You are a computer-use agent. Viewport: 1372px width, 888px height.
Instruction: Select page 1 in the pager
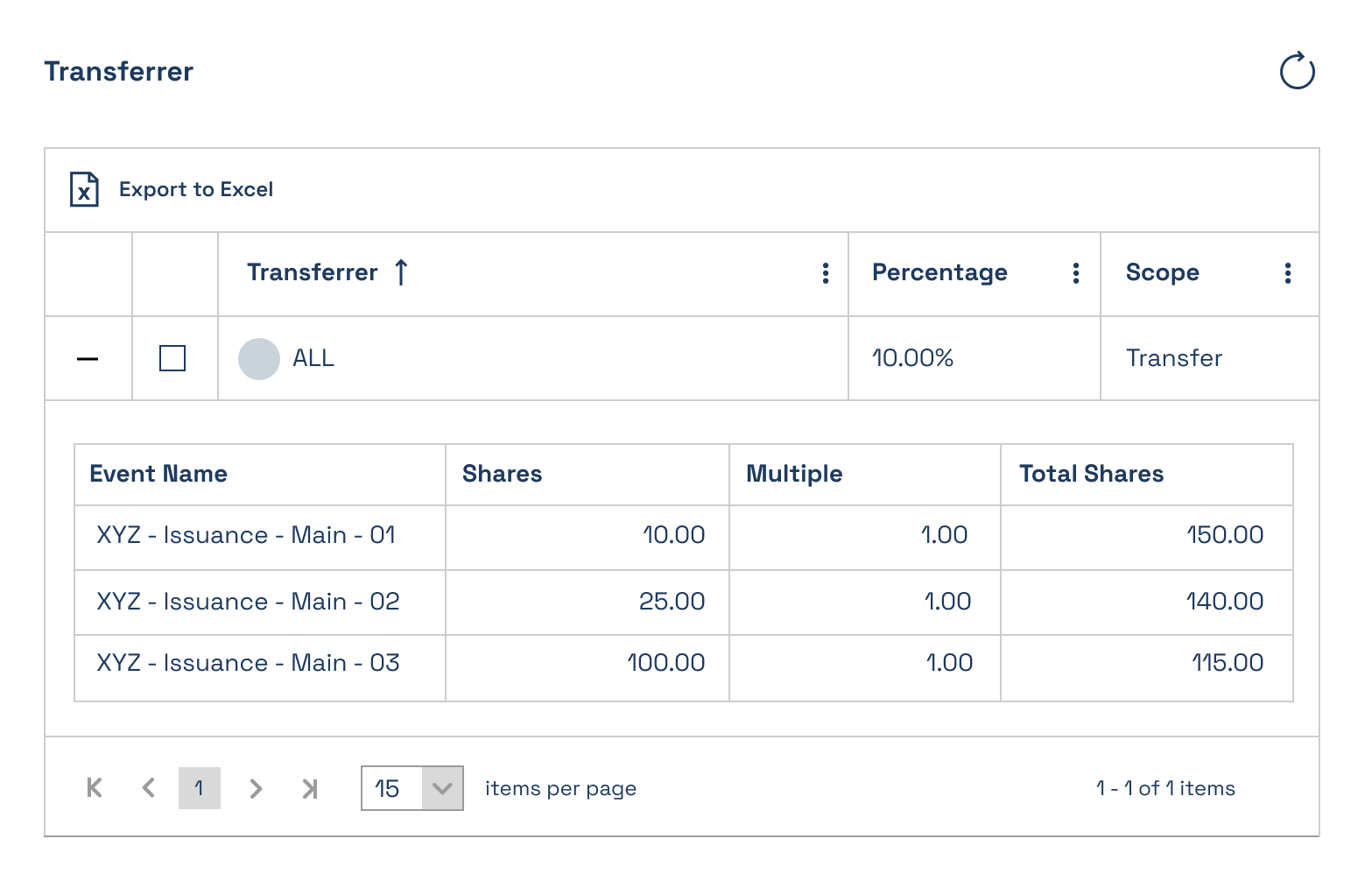click(200, 788)
